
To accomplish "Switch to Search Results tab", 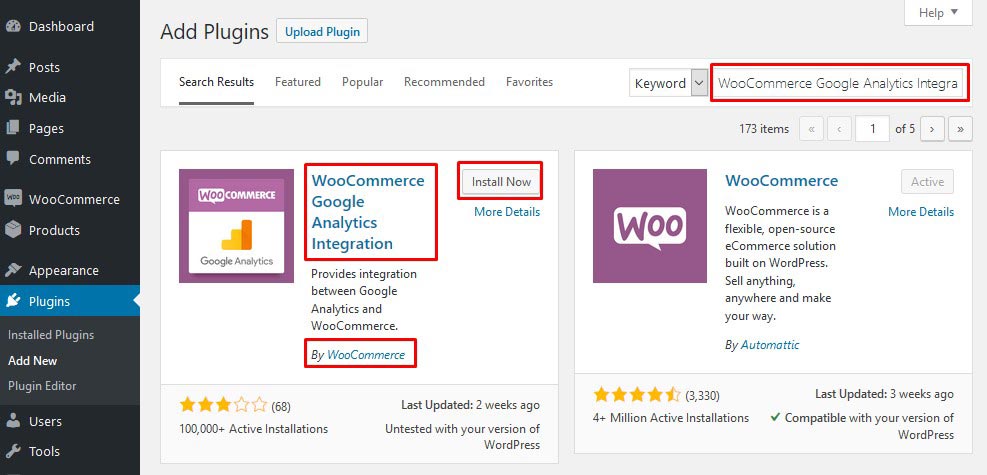I will (x=217, y=82).
